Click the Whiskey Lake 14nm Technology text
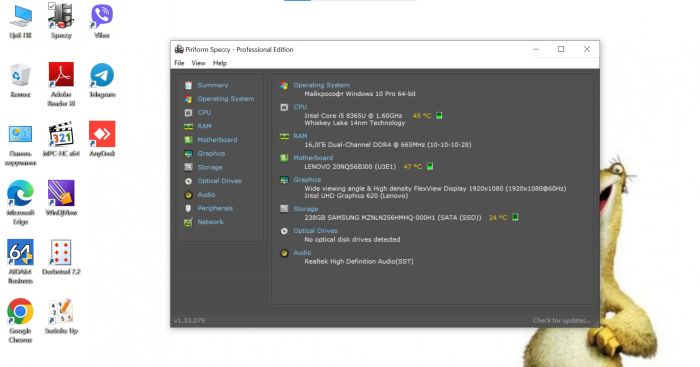The height and width of the screenshot is (367, 700). 355,123
